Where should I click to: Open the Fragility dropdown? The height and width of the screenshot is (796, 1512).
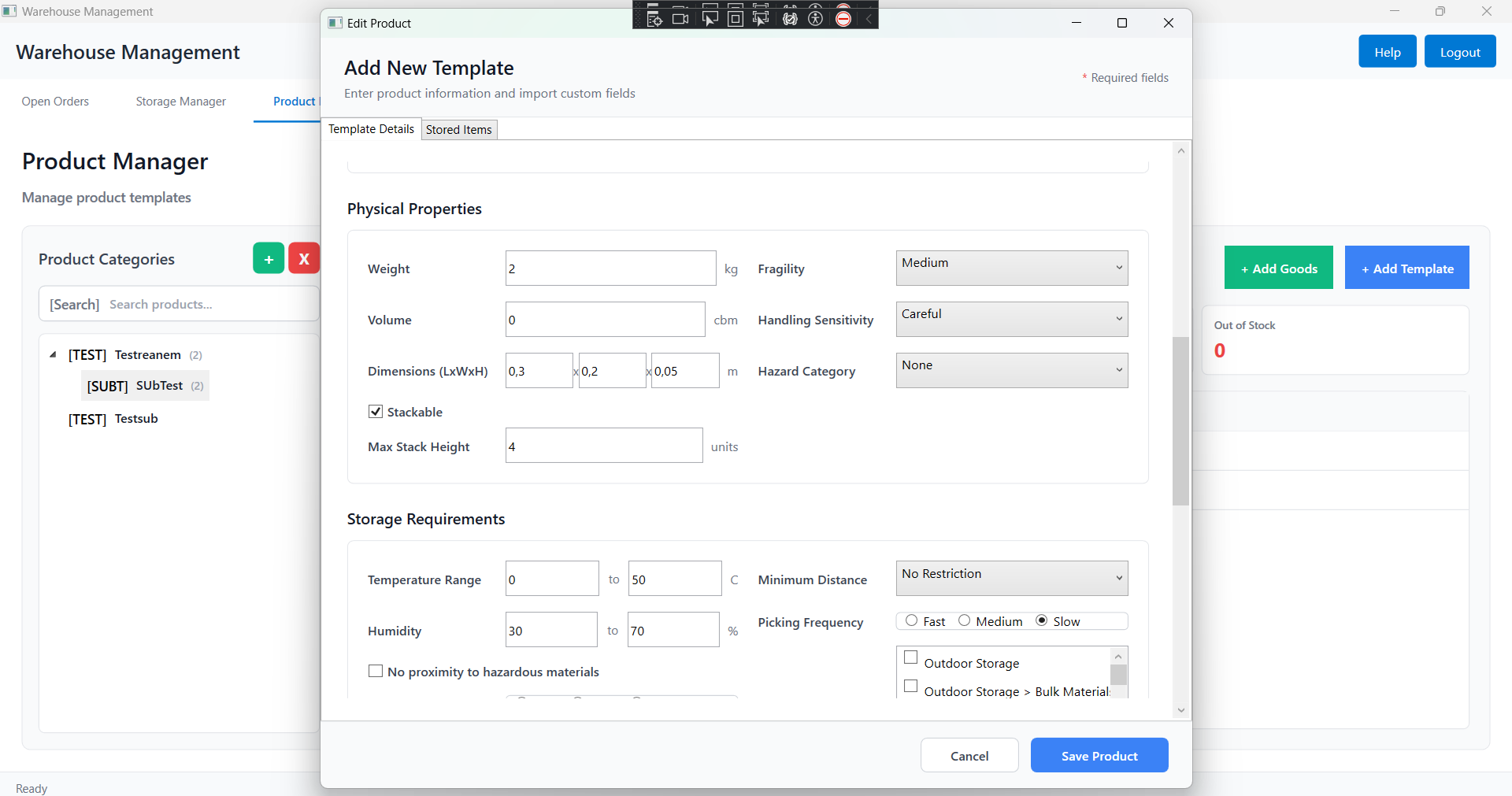[x=1011, y=268]
